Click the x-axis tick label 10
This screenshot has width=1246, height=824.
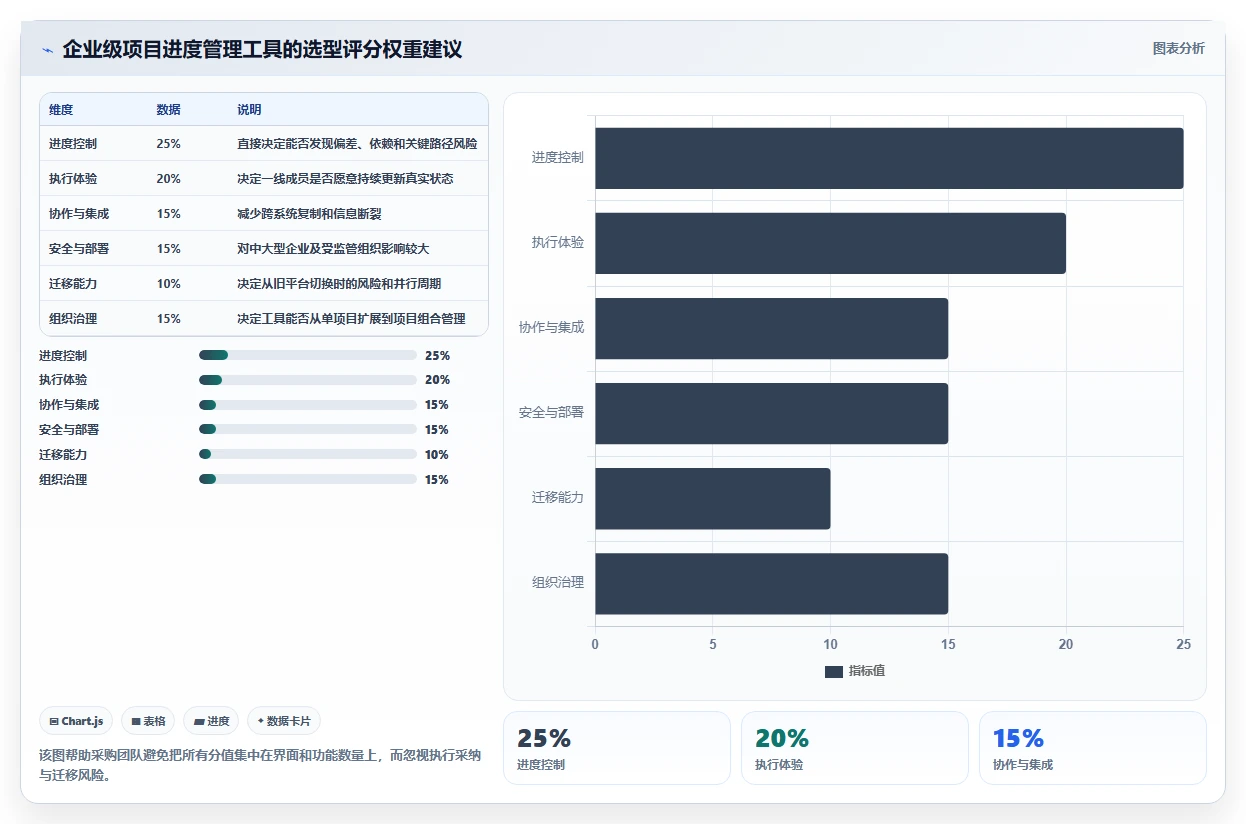tap(830, 645)
